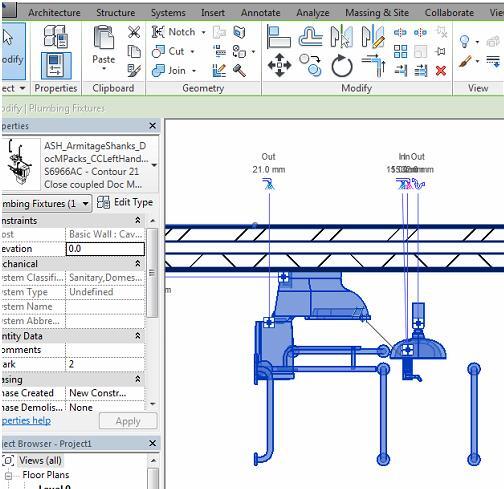Collapse the Mechanical properties group

[x=138, y=263]
